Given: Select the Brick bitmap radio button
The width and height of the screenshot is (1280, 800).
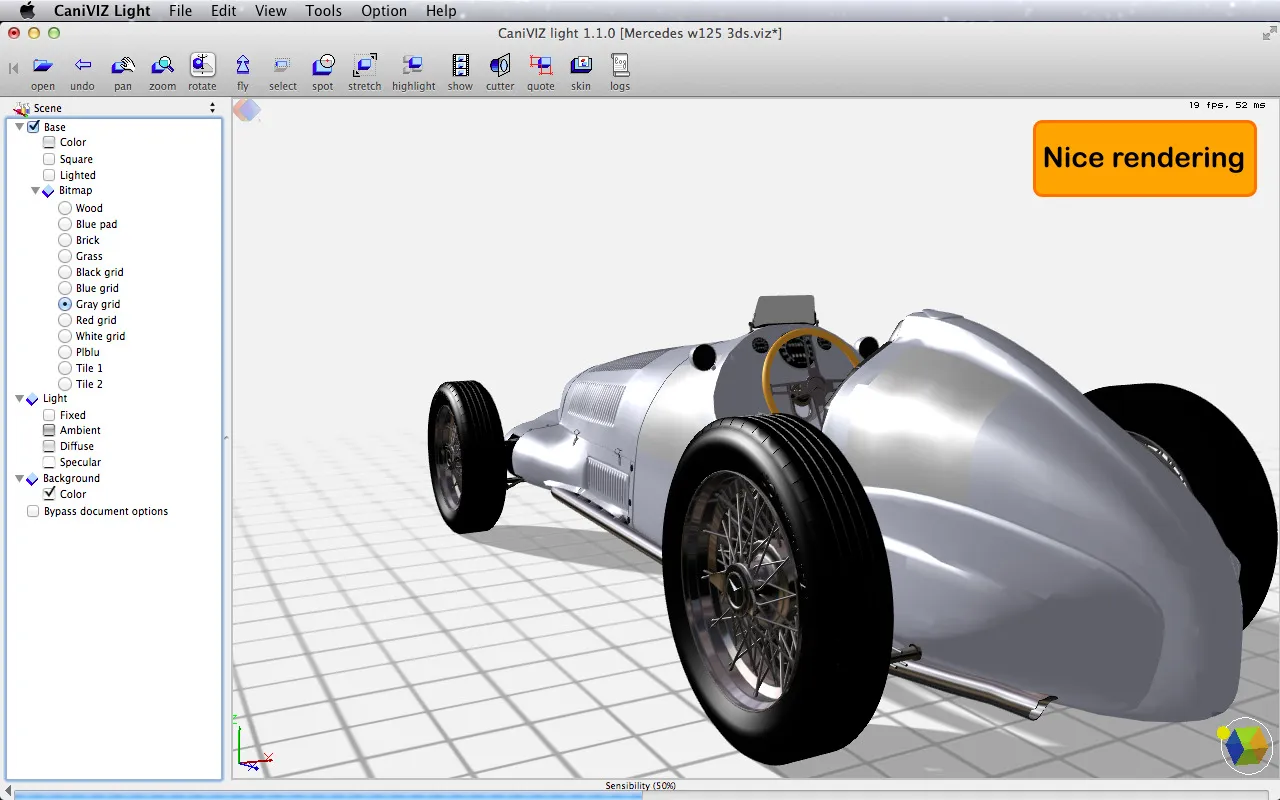Looking at the screenshot, I should click(x=65, y=240).
